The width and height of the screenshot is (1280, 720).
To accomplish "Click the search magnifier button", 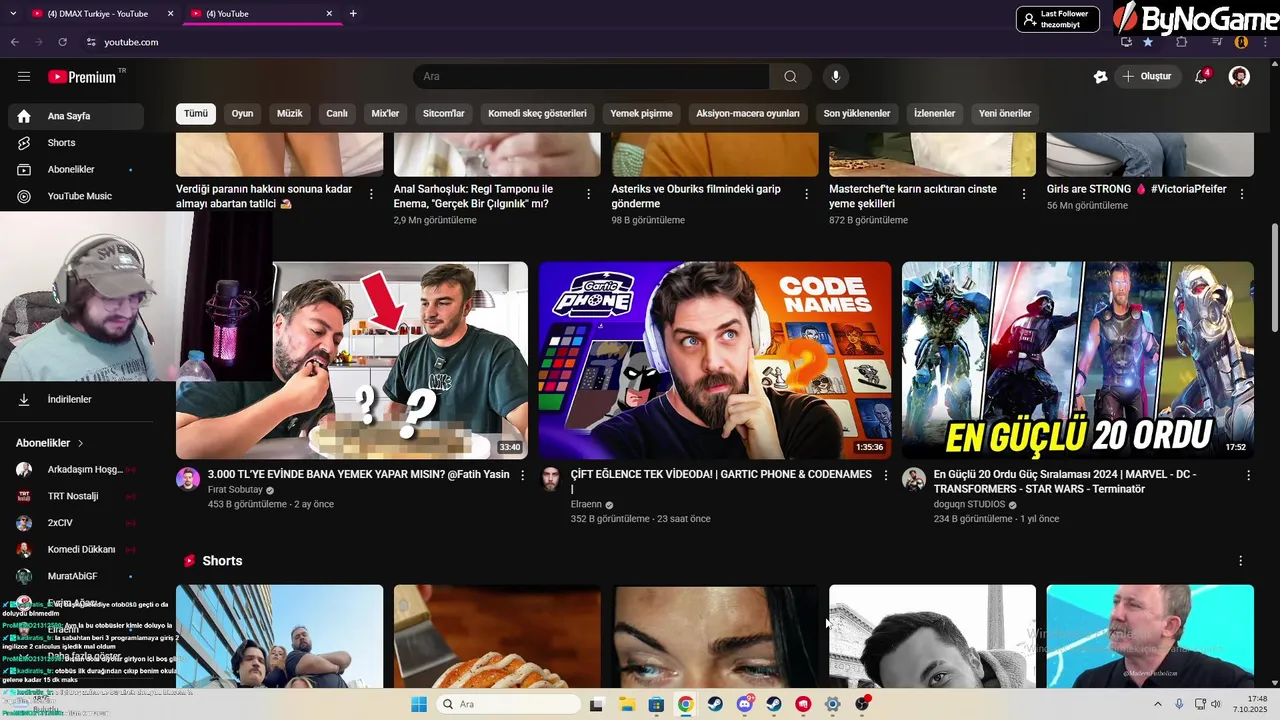I will coord(790,77).
